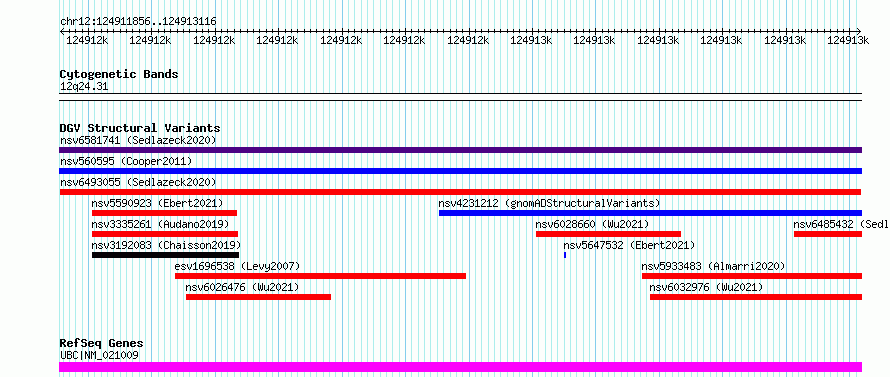Click the chr12:124911856..124913116 region label
The width and height of the screenshot is (890, 377).
138,22
